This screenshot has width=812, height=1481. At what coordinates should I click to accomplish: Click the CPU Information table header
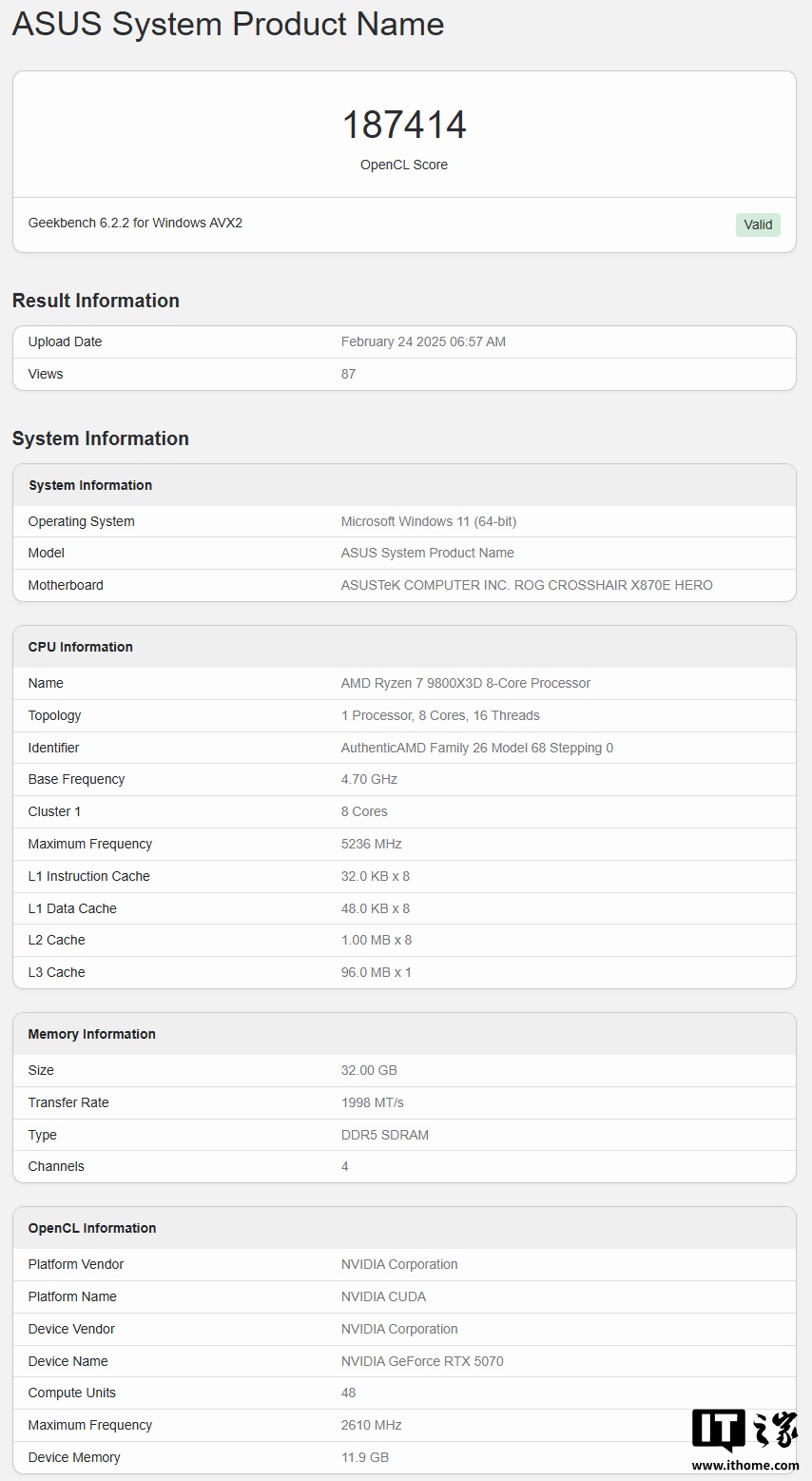[81, 647]
